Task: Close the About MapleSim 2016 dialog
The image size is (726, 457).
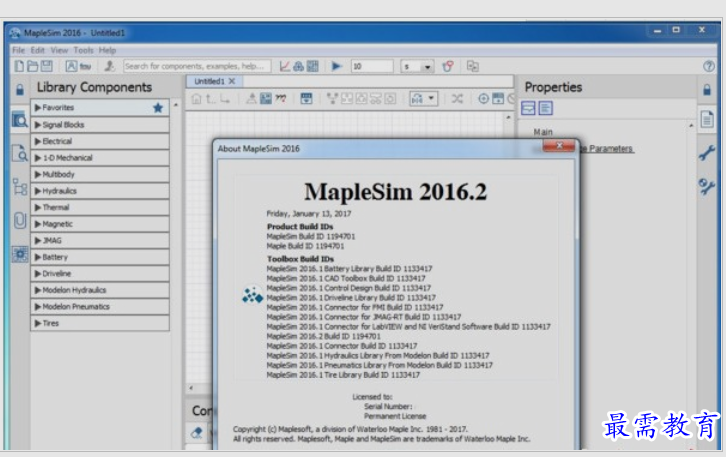Action: [x=559, y=145]
